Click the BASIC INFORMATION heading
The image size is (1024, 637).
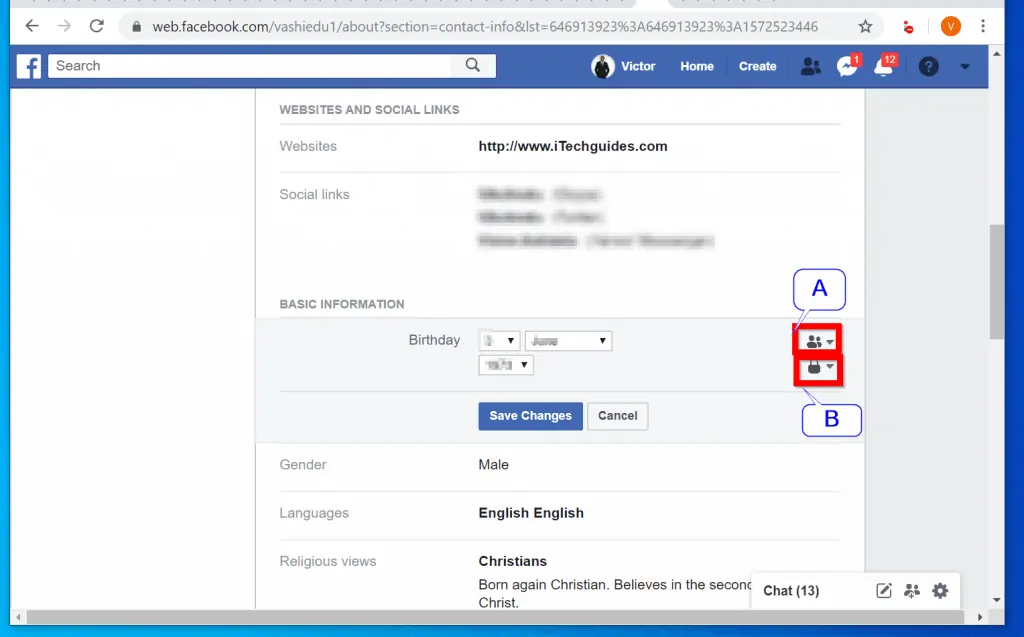[342, 304]
